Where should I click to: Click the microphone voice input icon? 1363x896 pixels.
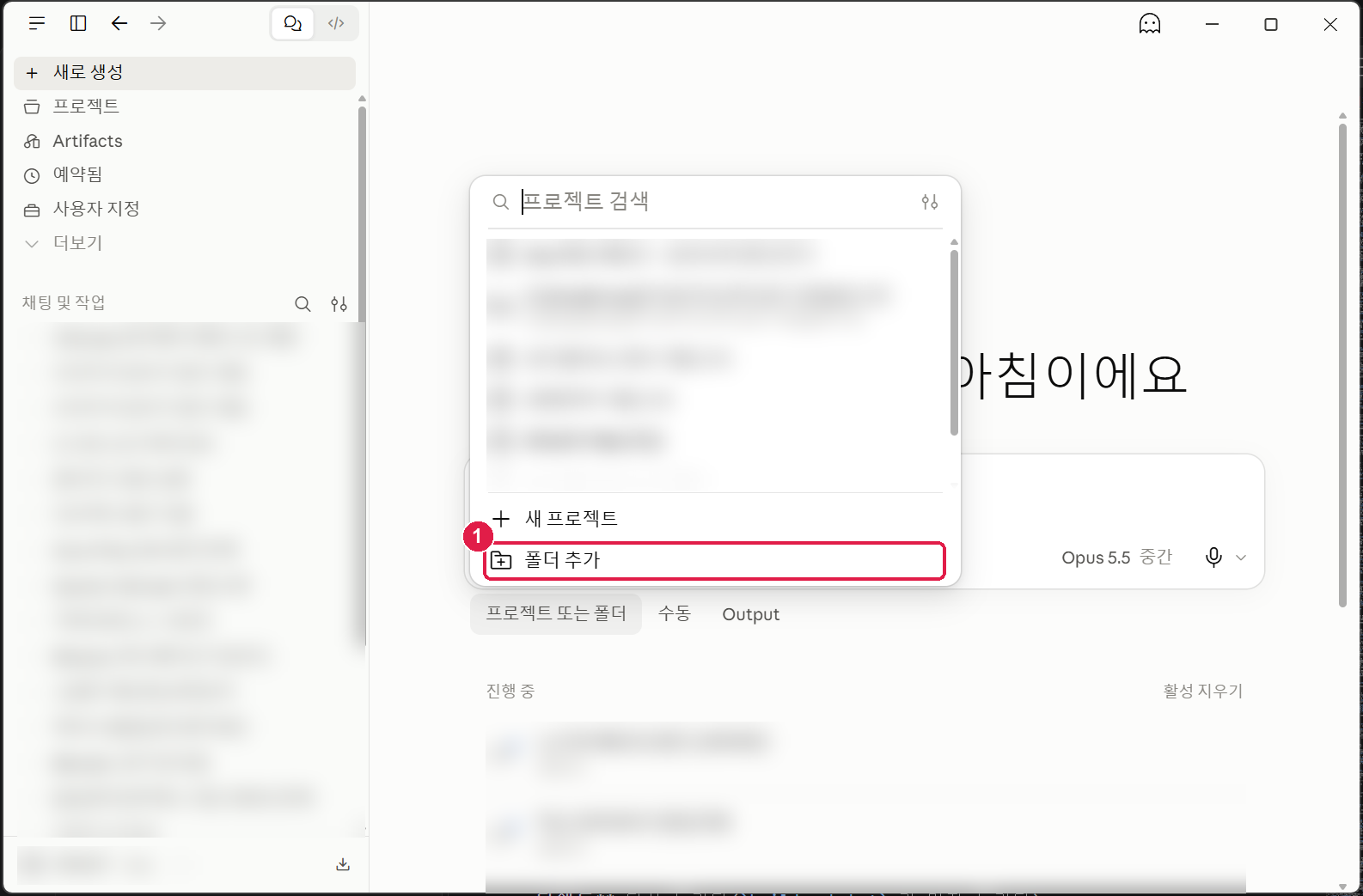click(x=1213, y=558)
